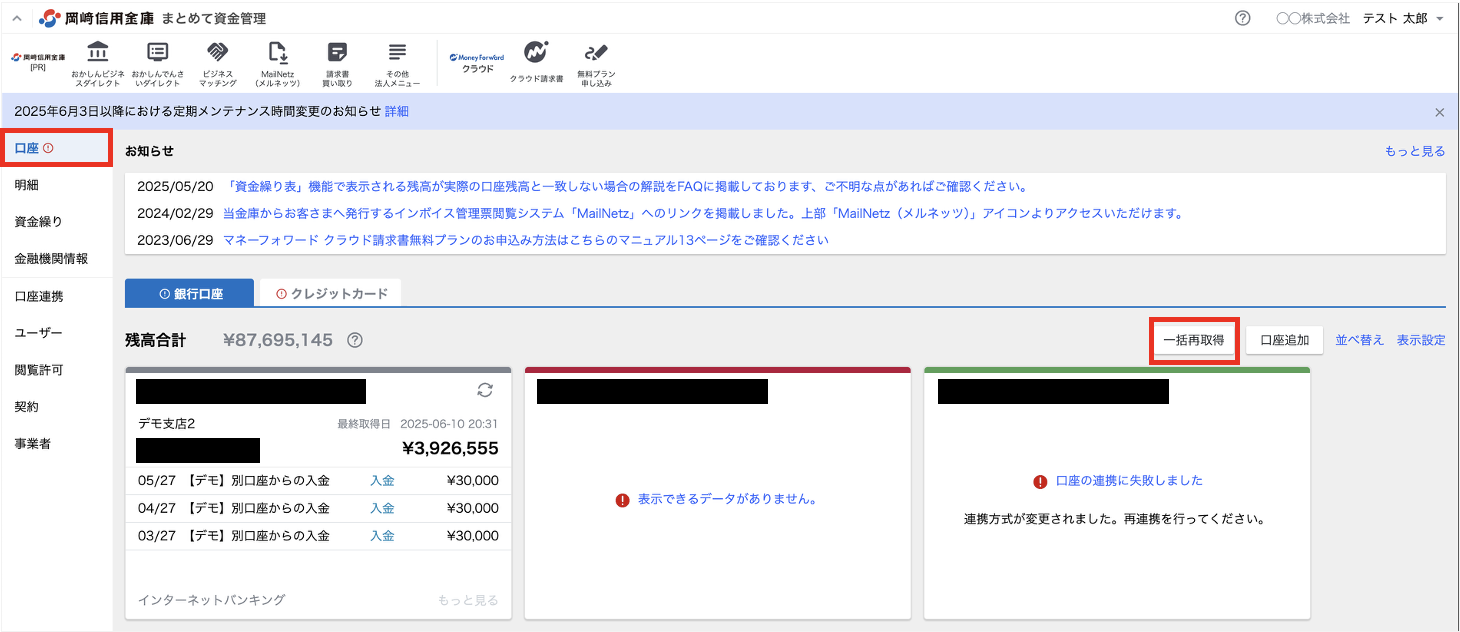Refresh the デモ支店2 account card
This screenshot has height=632, width=1460.
485,390
